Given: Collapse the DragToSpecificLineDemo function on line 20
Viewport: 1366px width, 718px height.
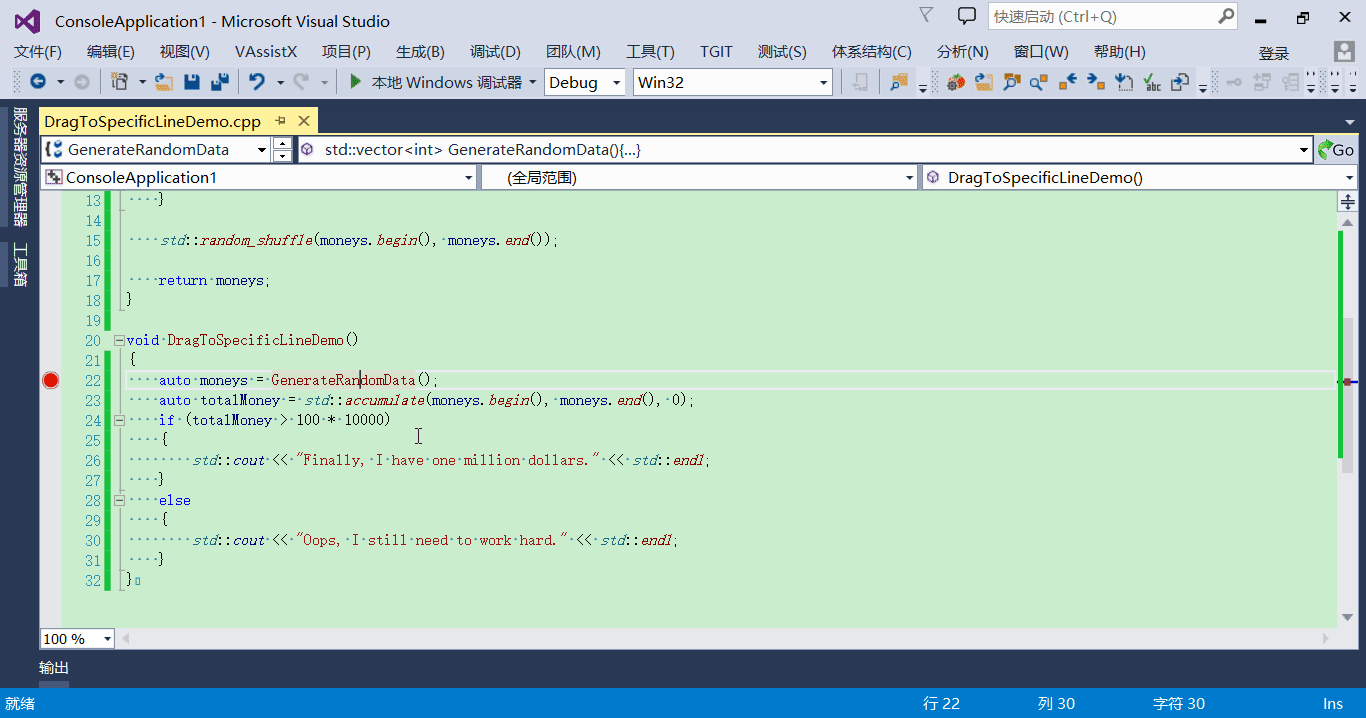Looking at the screenshot, I should [x=119, y=340].
